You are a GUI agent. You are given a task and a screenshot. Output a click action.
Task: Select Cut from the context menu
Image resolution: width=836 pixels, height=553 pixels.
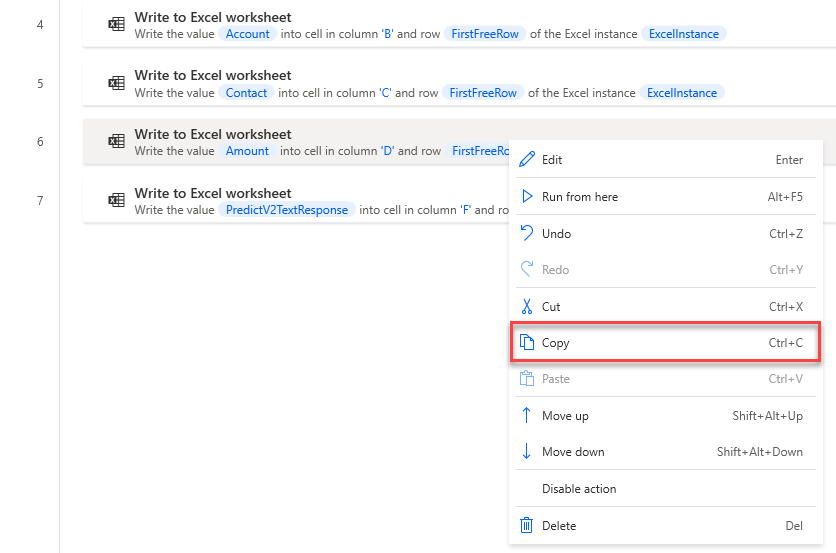[x=665, y=307]
